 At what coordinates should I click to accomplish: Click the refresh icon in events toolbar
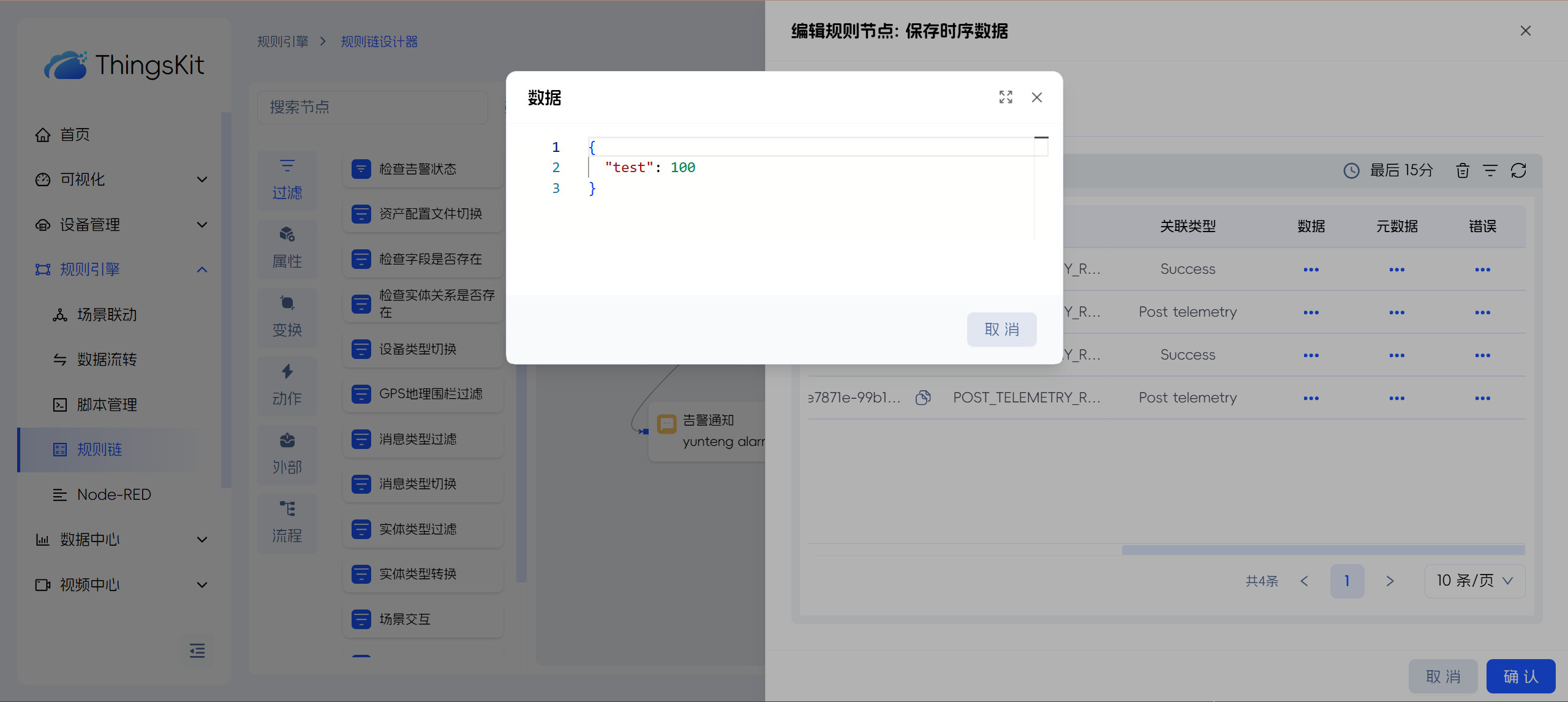pyautogui.click(x=1518, y=171)
